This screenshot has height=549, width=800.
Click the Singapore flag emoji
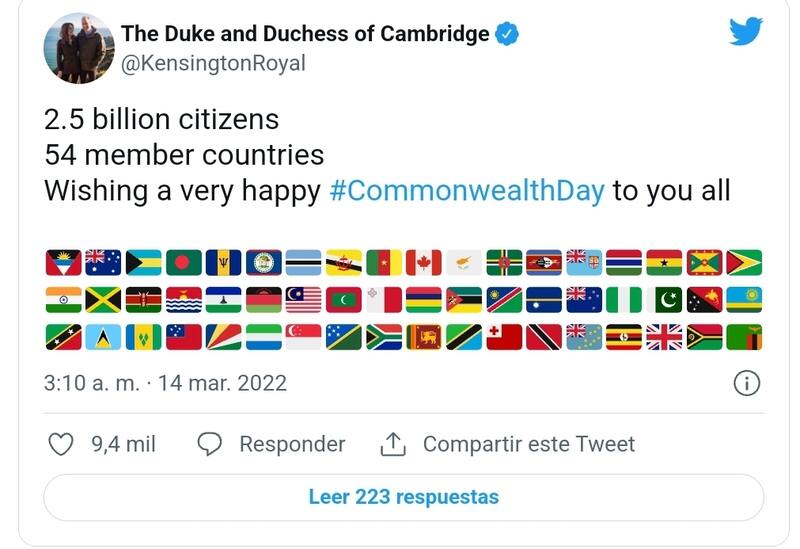coord(303,337)
